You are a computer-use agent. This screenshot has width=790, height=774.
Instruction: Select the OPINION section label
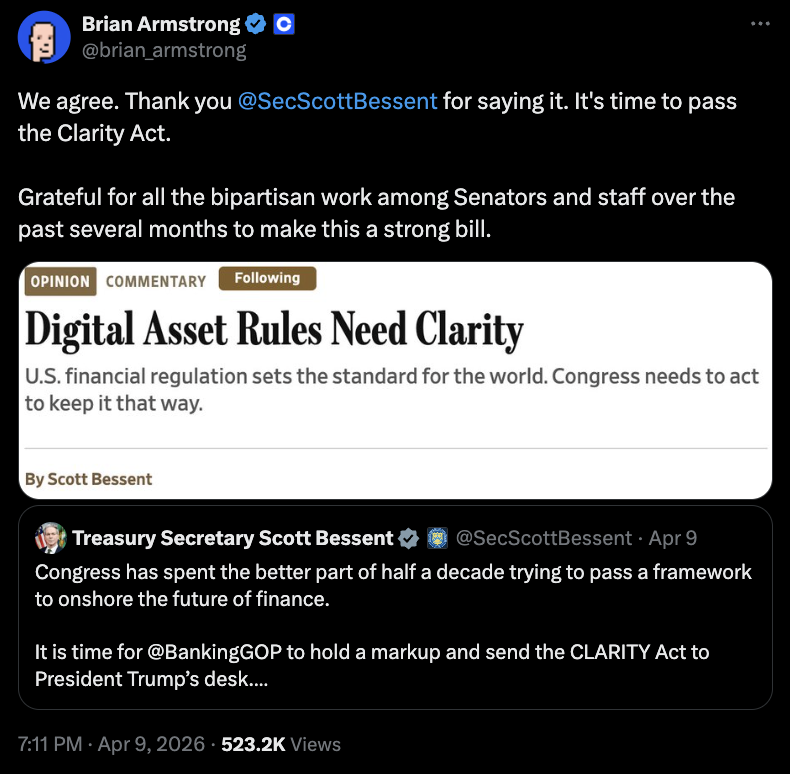pos(60,281)
